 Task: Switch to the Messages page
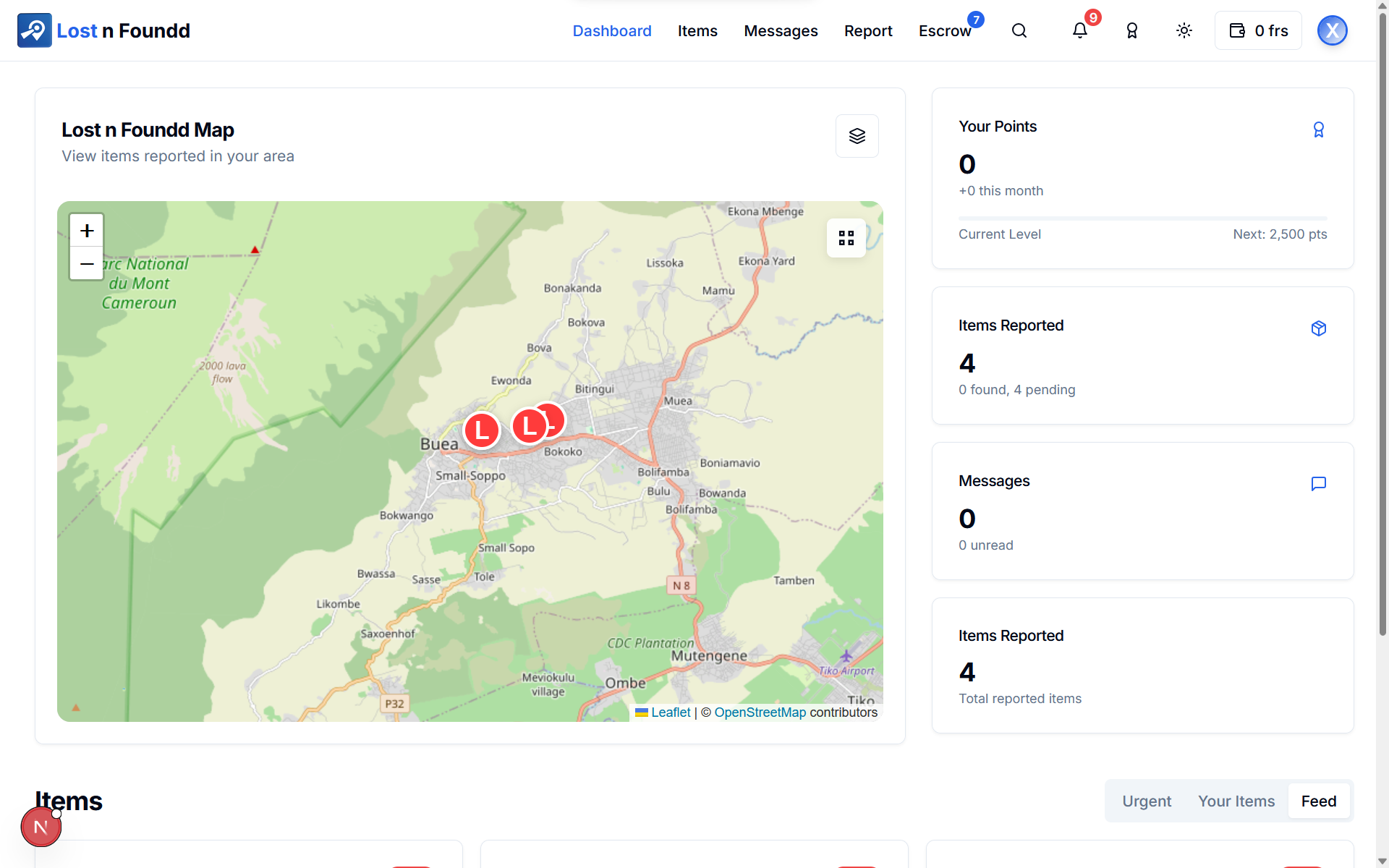781,30
